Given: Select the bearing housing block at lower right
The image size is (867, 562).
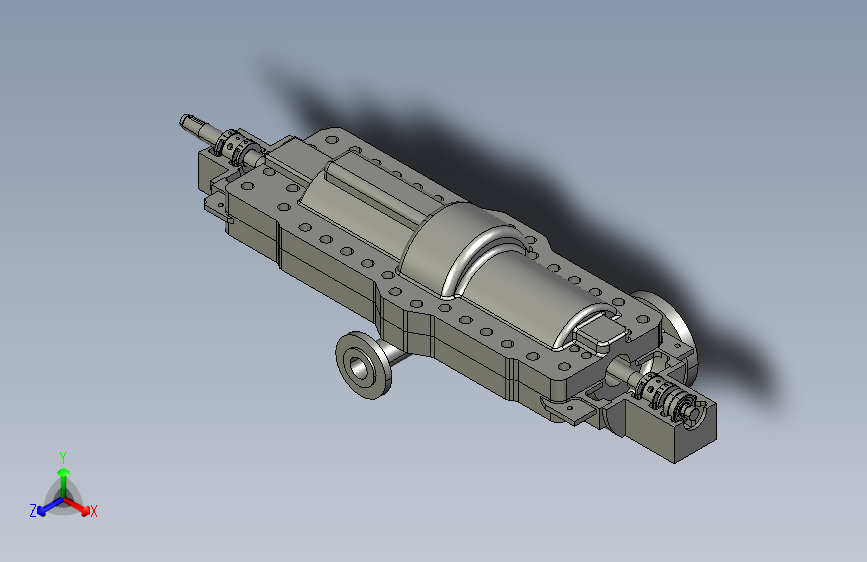Looking at the screenshot, I should pyautogui.click(x=670, y=425).
